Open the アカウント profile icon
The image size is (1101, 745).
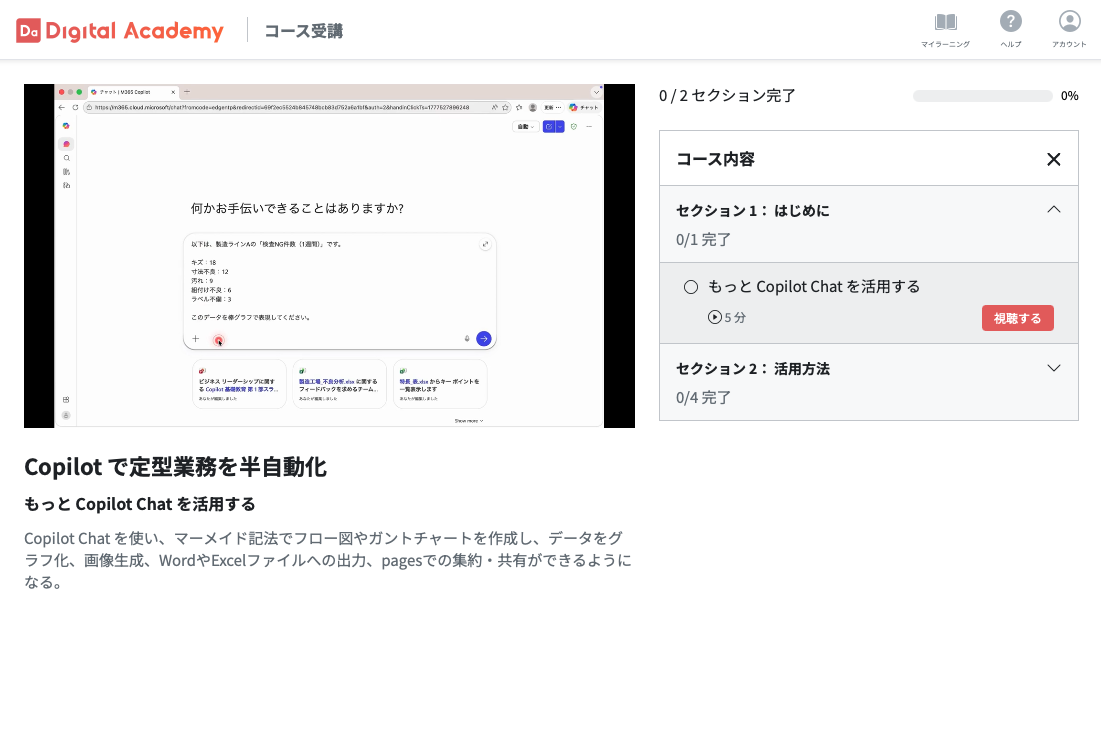pos(1069,21)
